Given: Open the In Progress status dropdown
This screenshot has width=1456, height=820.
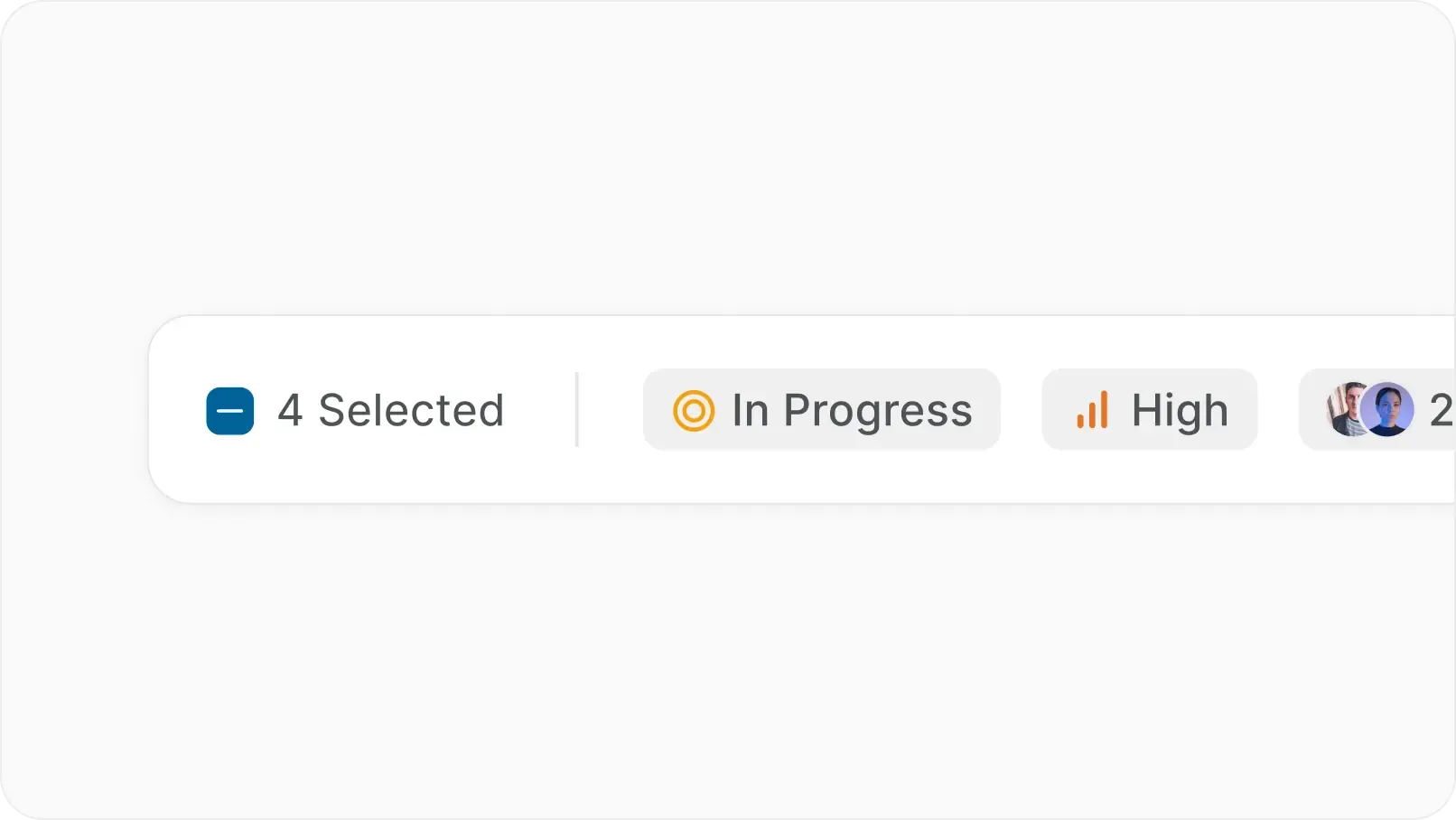Looking at the screenshot, I should click(x=821, y=409).
